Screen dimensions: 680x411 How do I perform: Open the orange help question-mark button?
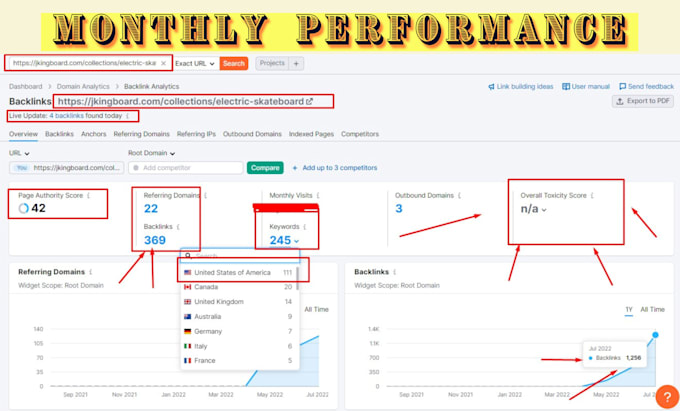click(667, 397)
